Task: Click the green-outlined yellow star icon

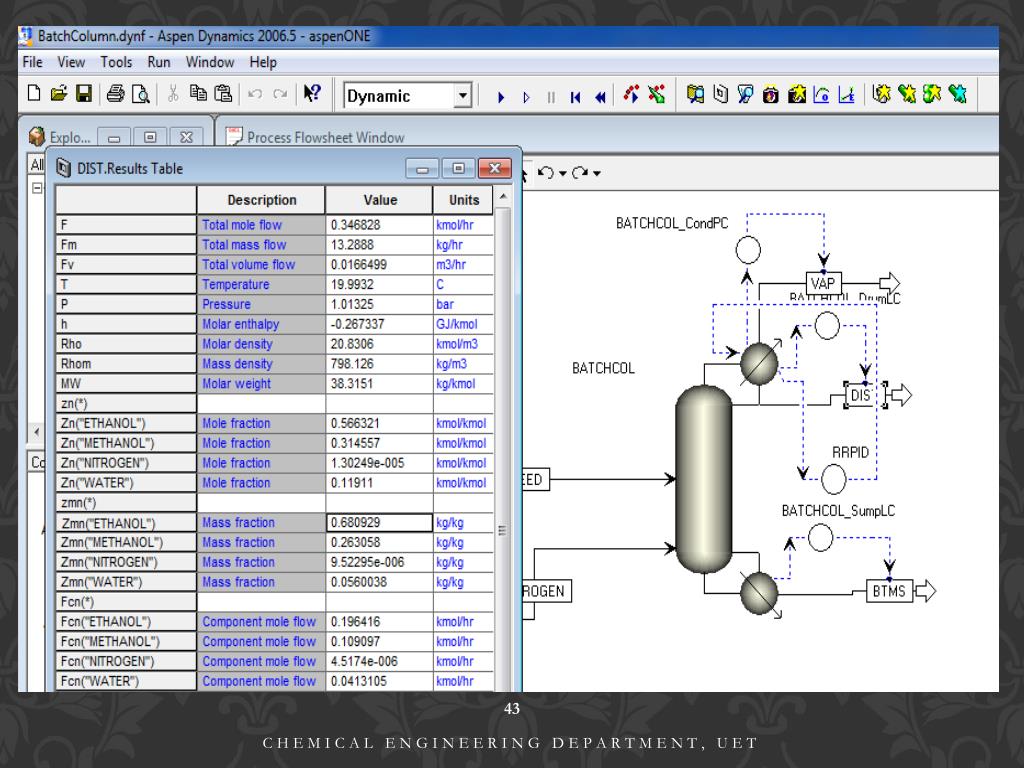Action: (x=932, y=95)
